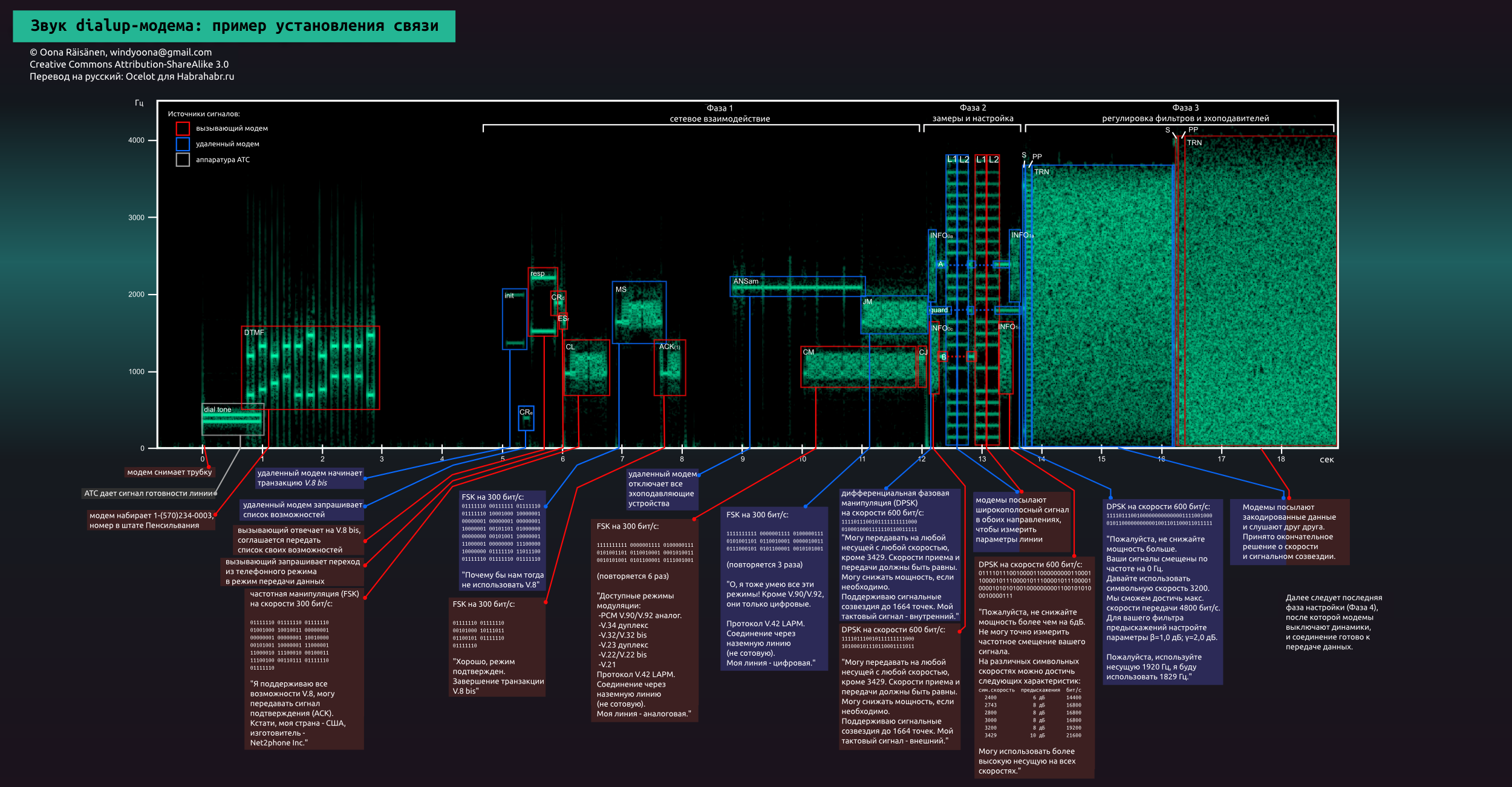Click the 'сек' time axis unit label
The image size is (1512, 787).
1326,460
